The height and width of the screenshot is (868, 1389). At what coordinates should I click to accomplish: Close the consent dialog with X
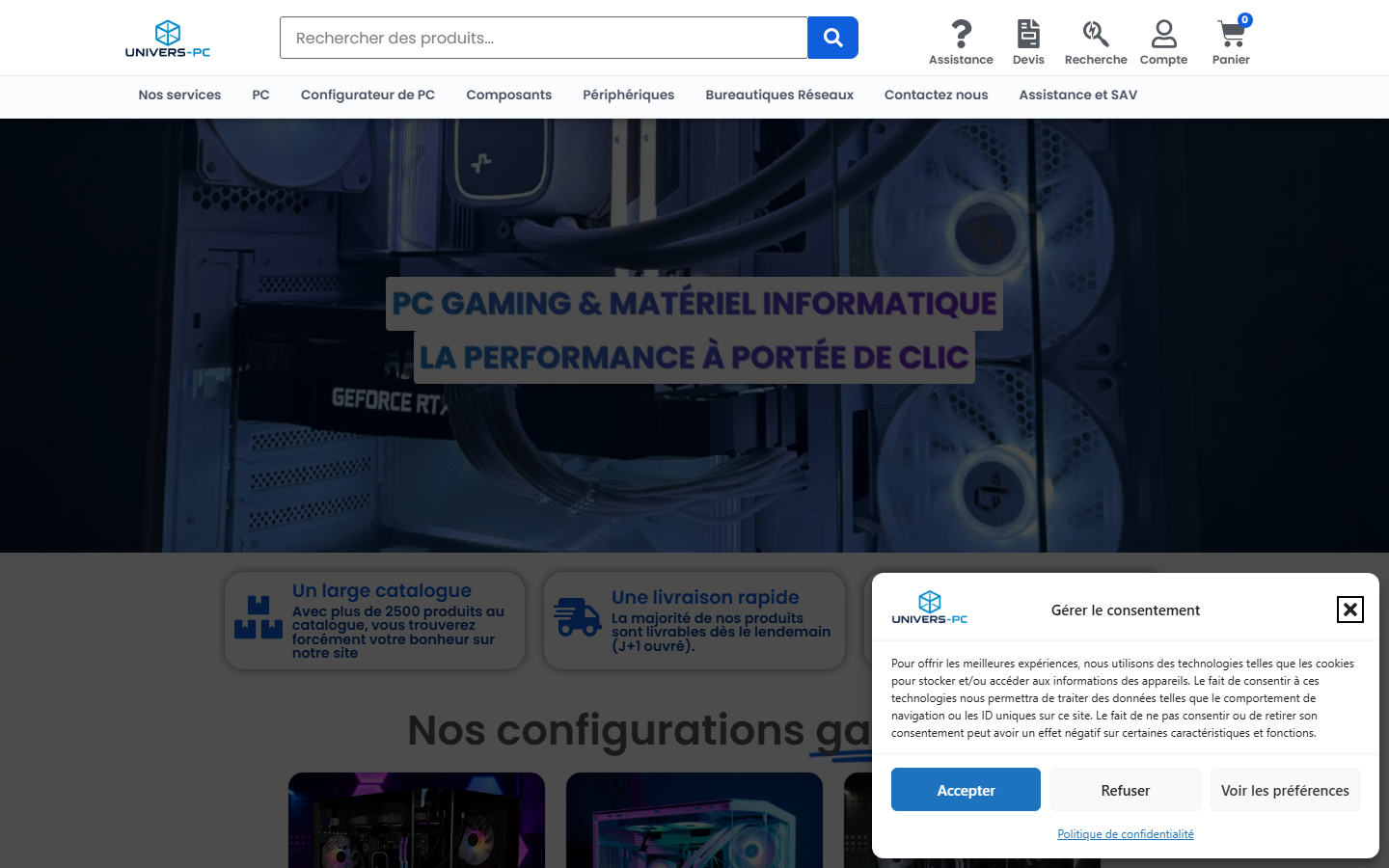(1350, 610)
